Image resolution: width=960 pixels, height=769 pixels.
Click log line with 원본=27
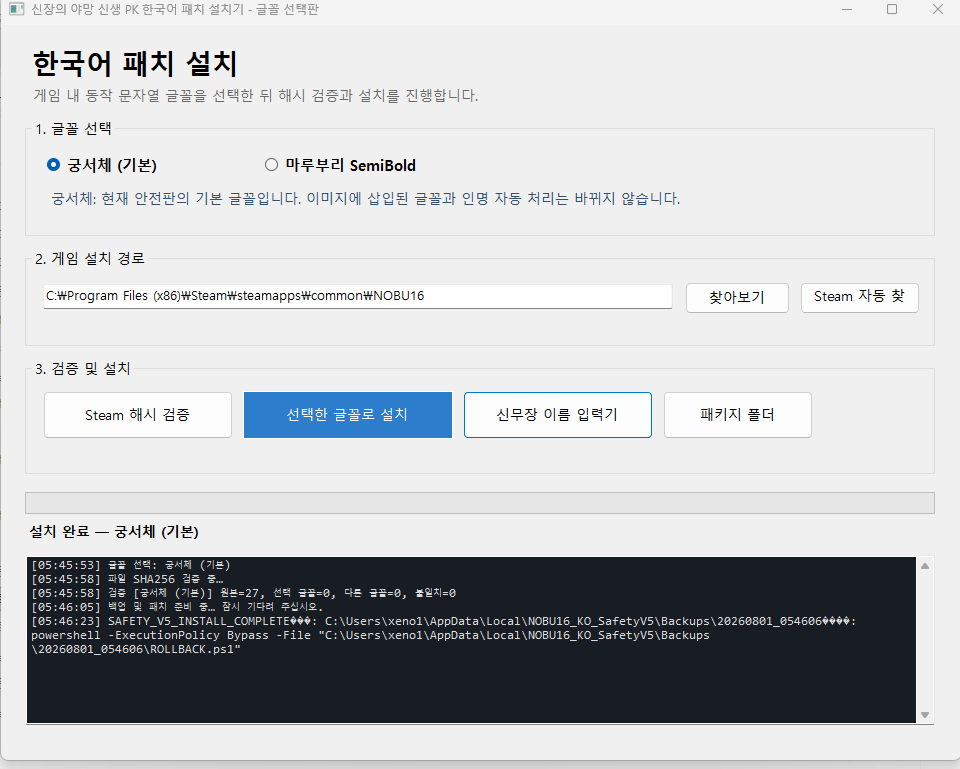pos(244,593)
